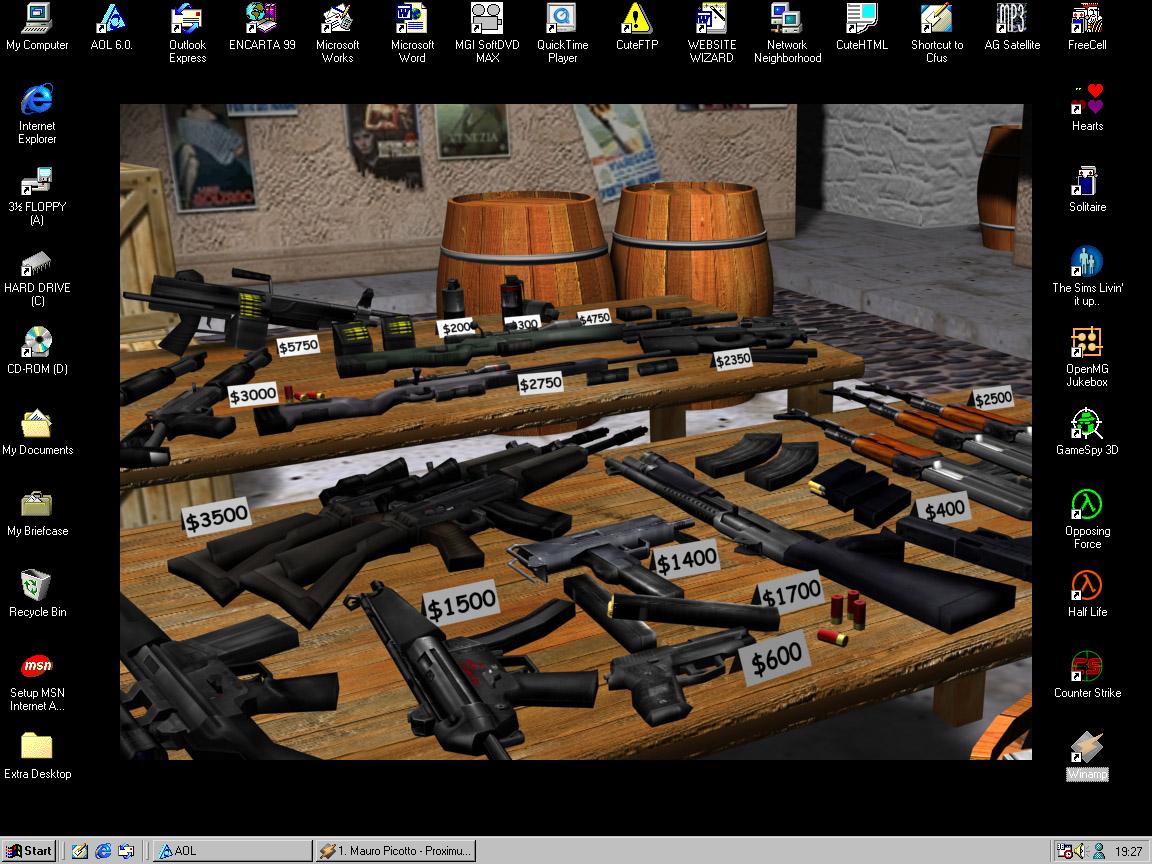The width and height of the screenshot is (1152, 864).
Task: Click the Start button
Action: click(29, 851)
